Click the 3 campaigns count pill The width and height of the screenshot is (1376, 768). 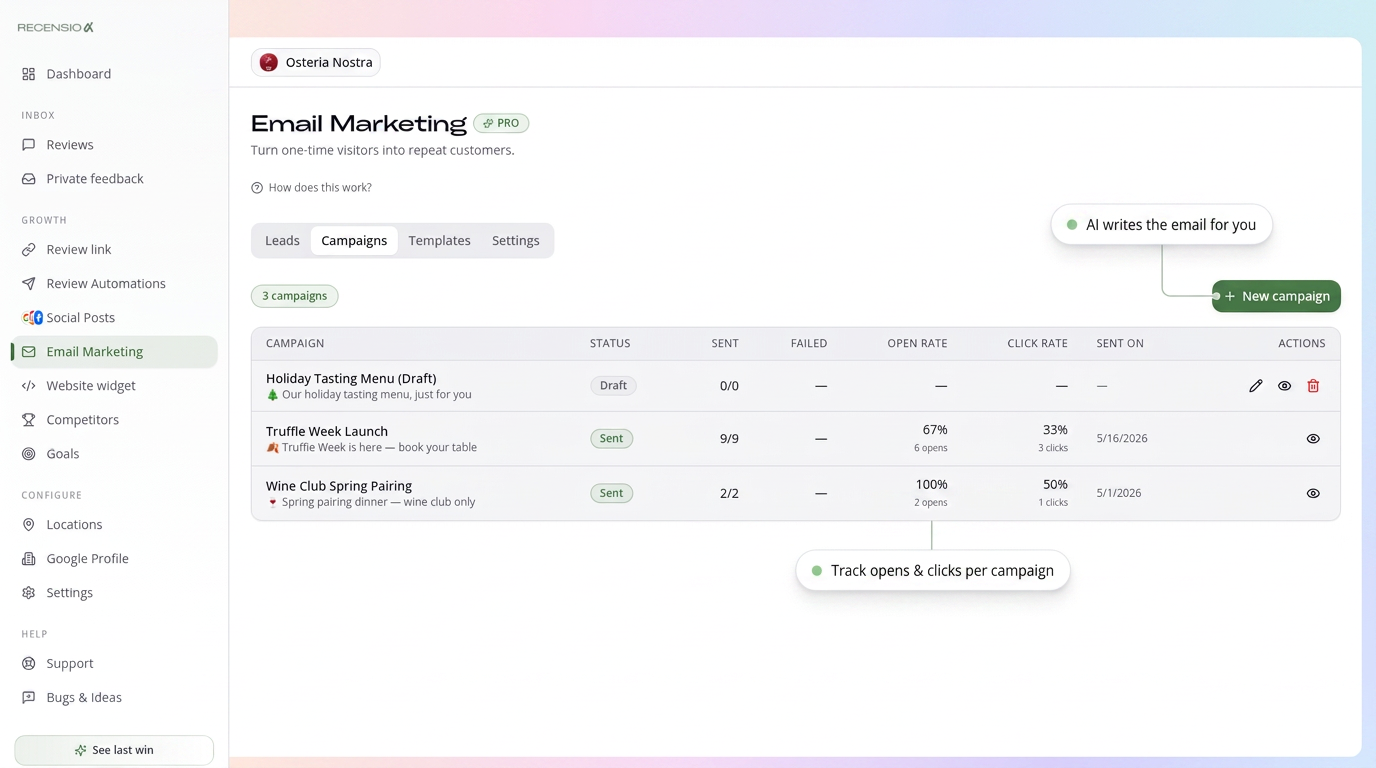point(295,296)
